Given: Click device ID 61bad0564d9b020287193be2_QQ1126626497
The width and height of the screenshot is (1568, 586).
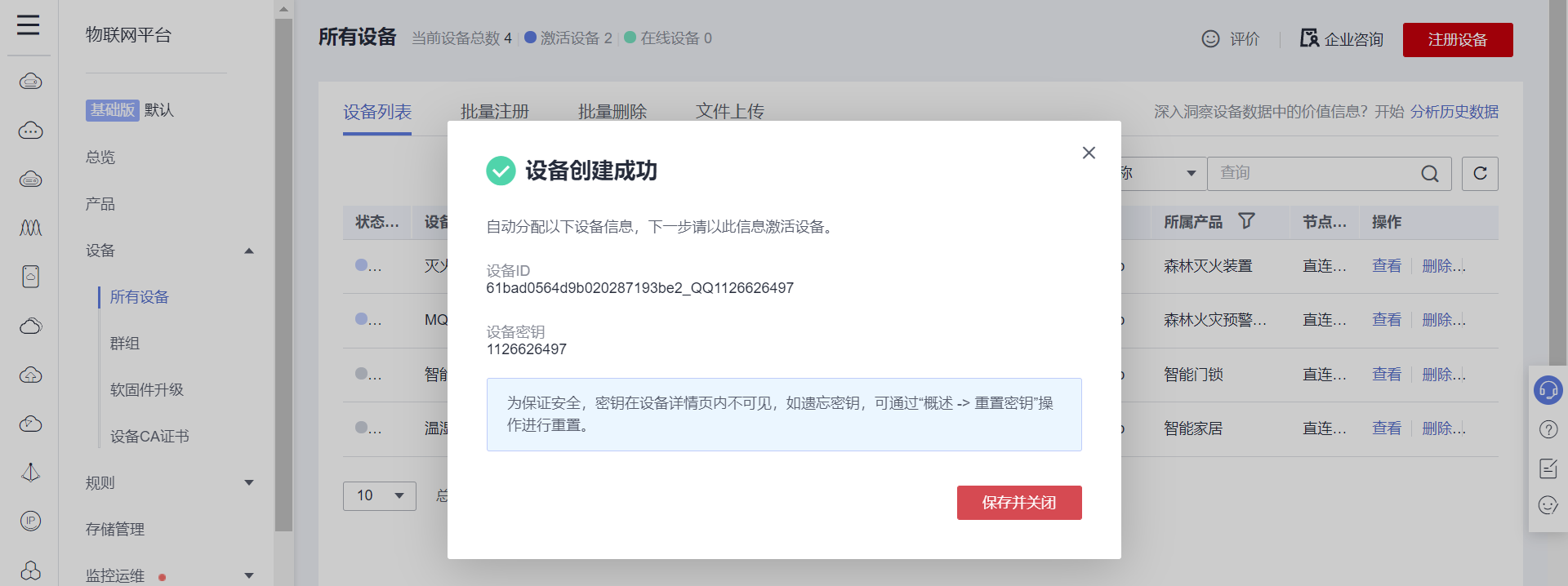Looking at the screenshot, I should 640,288.
